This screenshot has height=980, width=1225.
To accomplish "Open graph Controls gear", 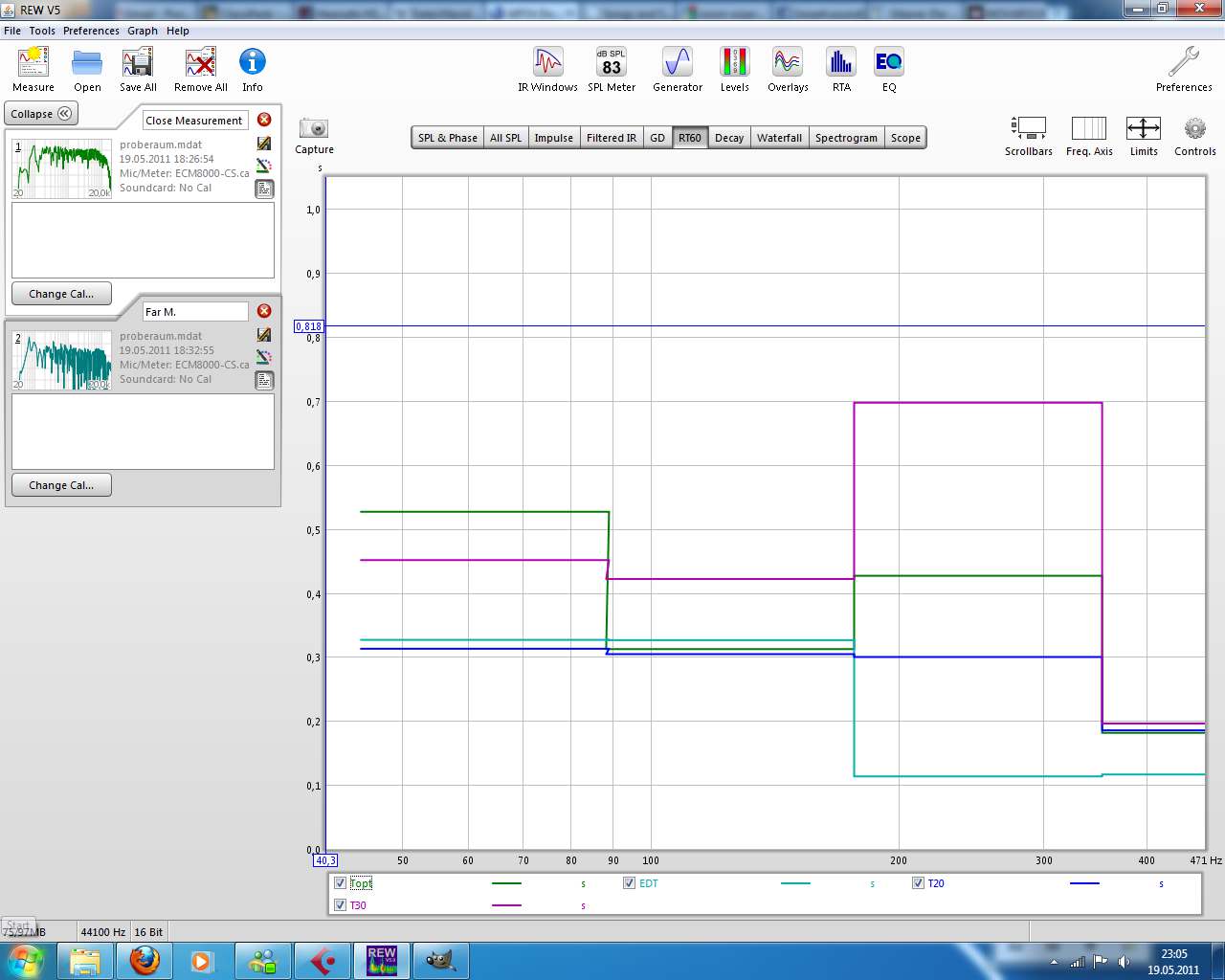I will (1194, 129).
